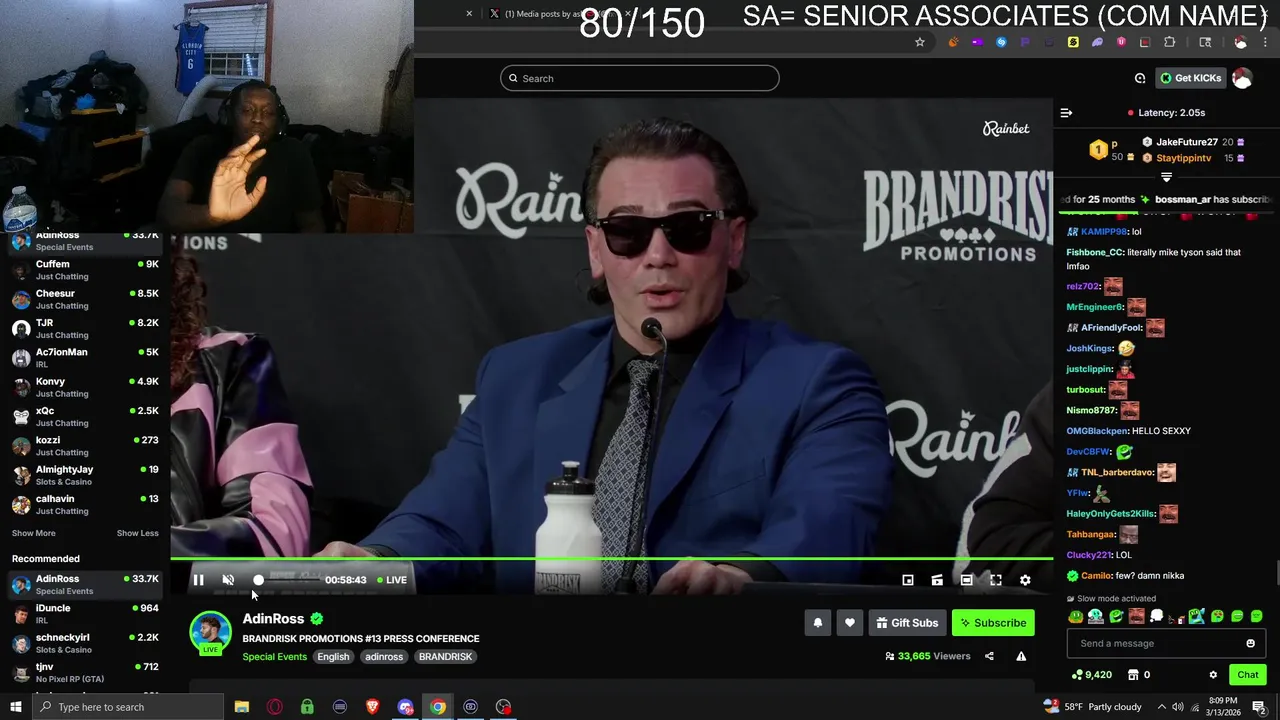The width and height of the screenshot is (1280, 720).
Task: Open channel points 9,420 balance
Action: click(x=1090, y=675)
